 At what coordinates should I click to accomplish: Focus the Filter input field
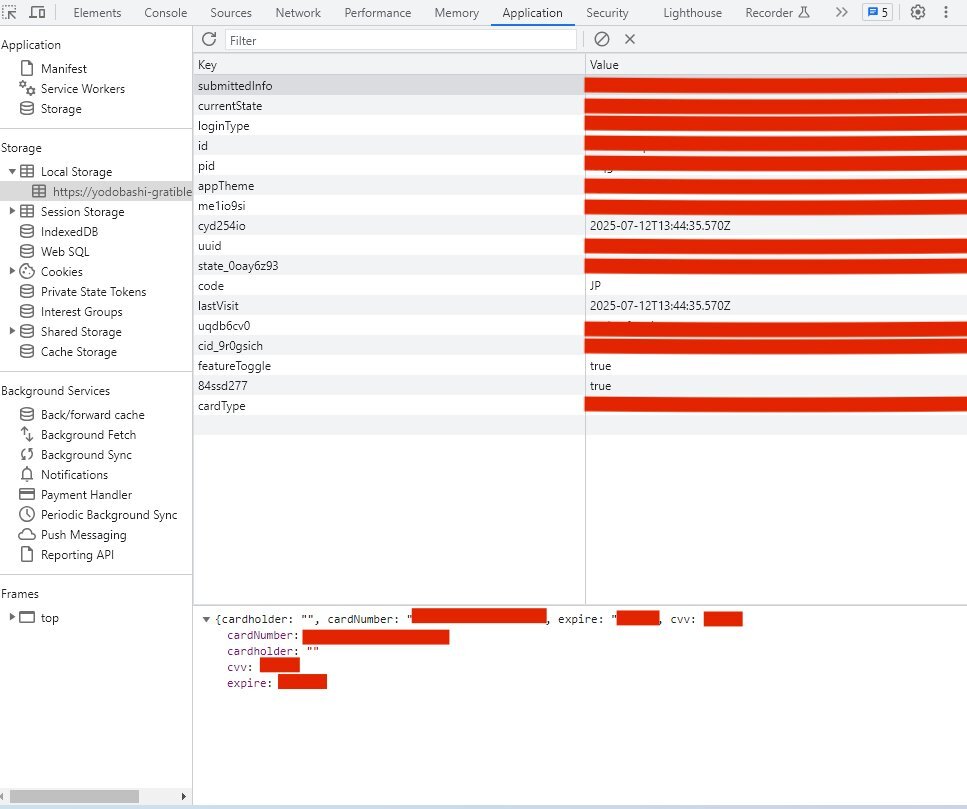pyautogui.click(x=401, y=40)
